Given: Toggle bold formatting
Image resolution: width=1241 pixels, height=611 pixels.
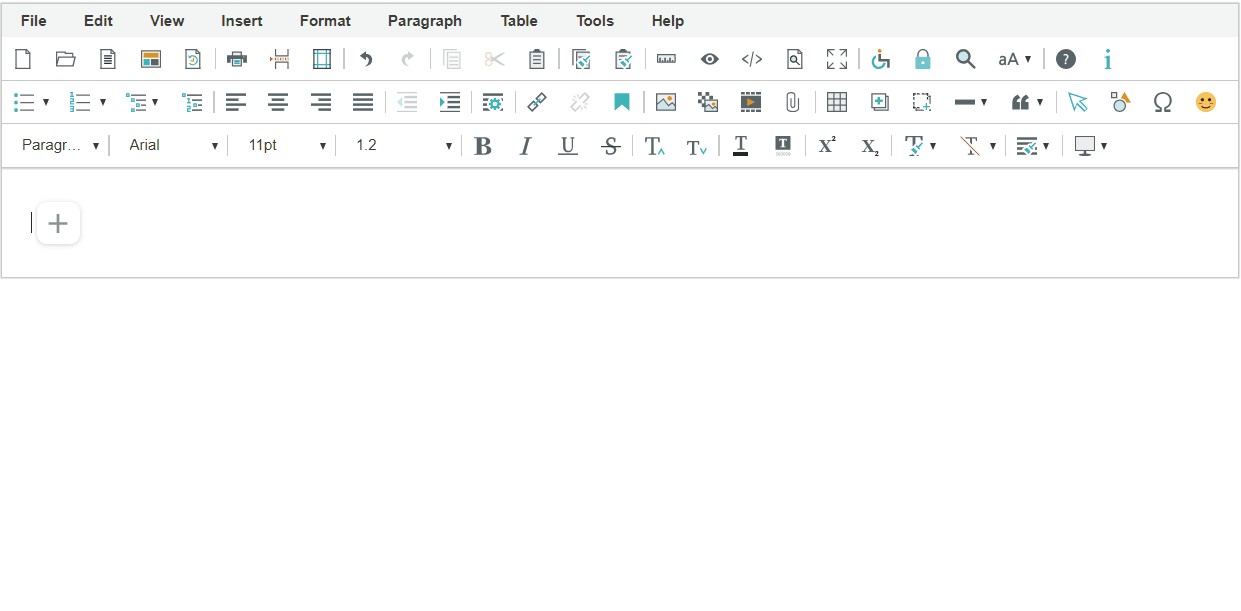Looking at the screenshot, I should (x=482, y=146).
